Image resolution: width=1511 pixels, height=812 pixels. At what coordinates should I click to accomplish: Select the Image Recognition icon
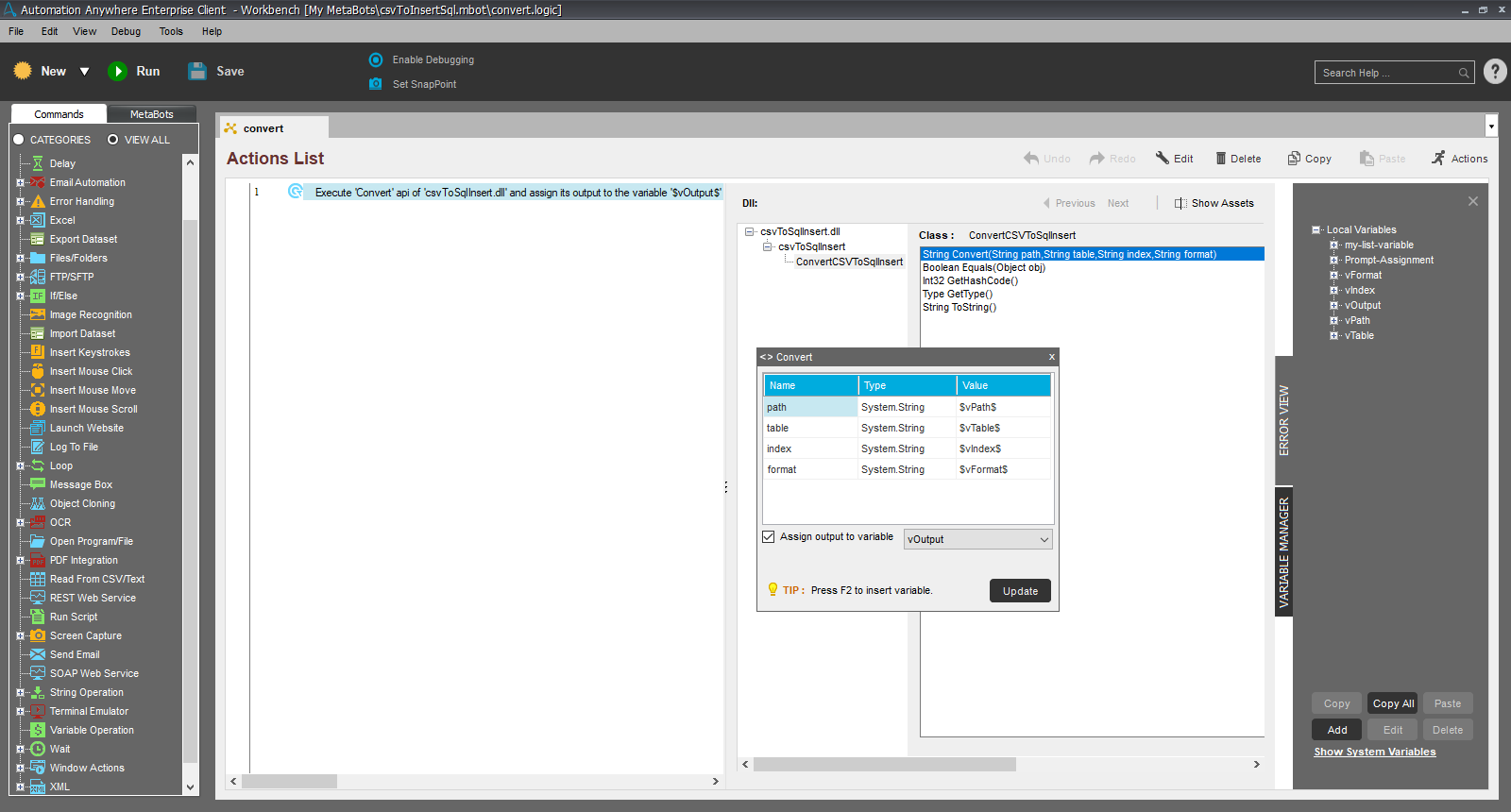38,314
